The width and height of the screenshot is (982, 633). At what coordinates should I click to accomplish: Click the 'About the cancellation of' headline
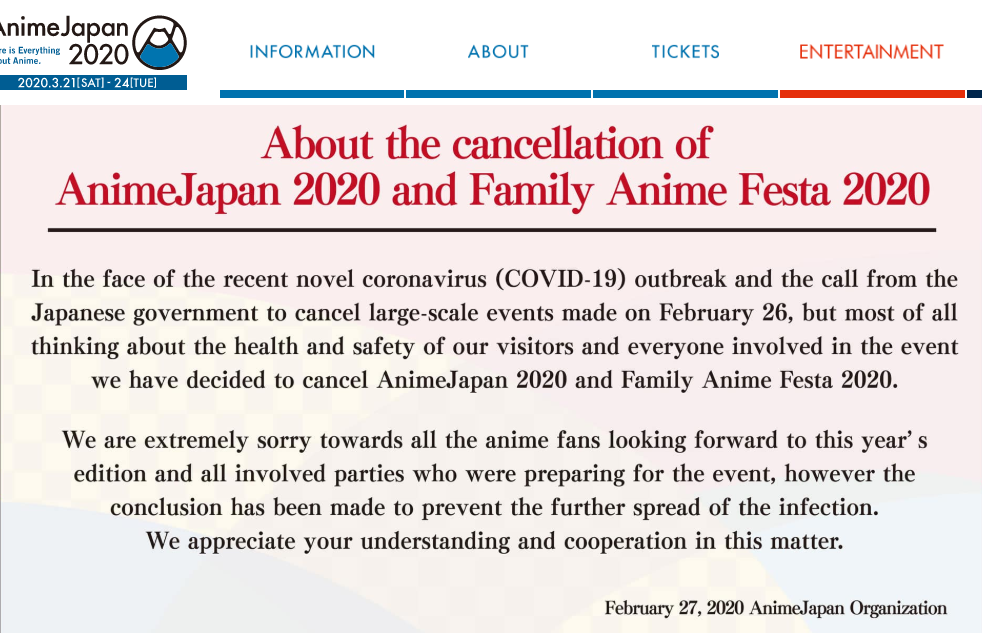(x=487, y=144)
